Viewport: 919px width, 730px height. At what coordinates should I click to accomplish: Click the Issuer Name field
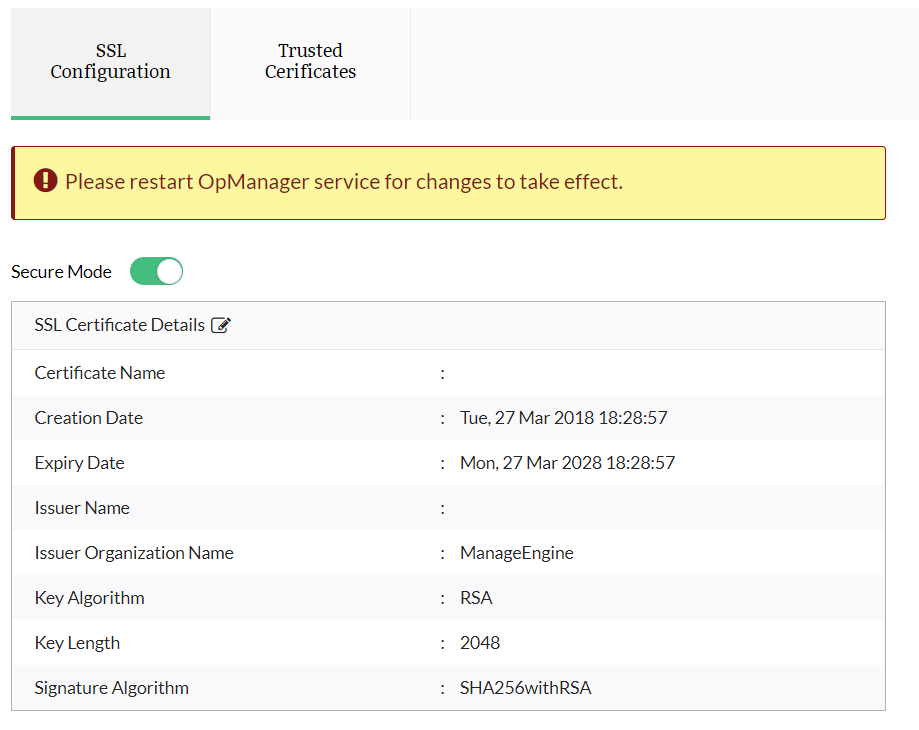click(82, 507)
